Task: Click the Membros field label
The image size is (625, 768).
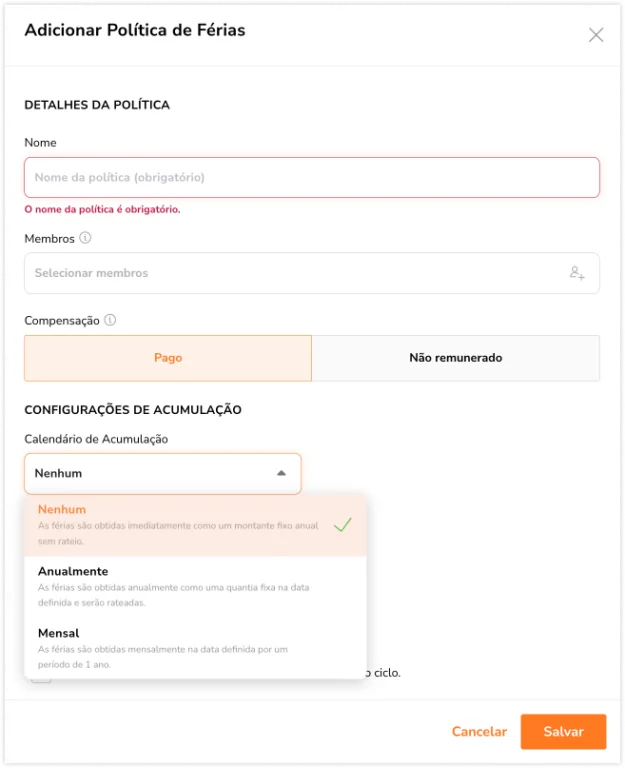Action: (49, 239)
